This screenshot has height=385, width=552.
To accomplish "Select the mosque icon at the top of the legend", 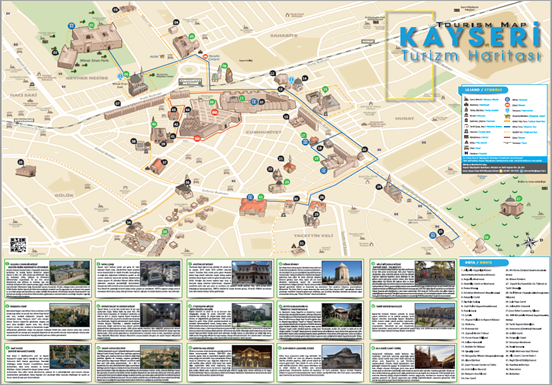I will [x=466, y=99].
